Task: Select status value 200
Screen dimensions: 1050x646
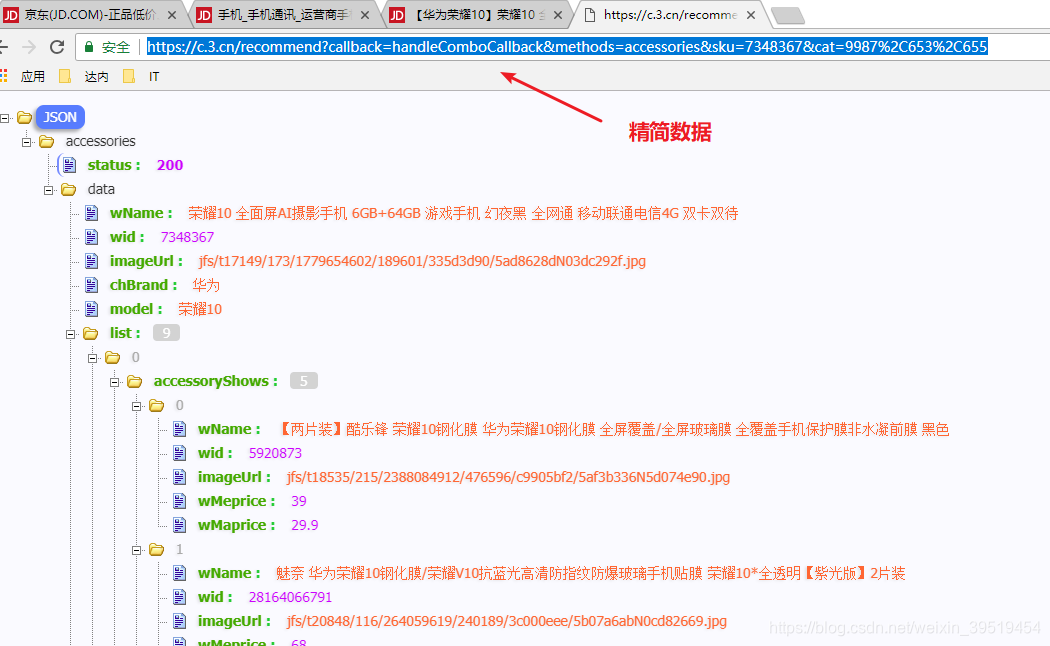Action: [x=170, y=165]
